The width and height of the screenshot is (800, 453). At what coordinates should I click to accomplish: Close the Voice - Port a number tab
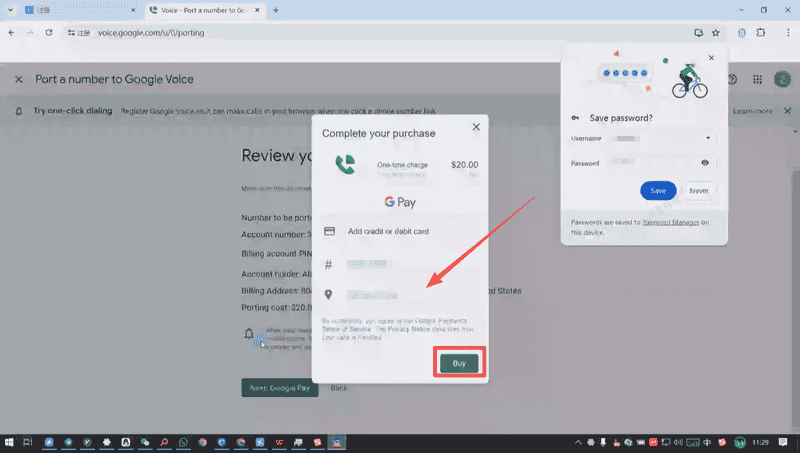pyautogui.click(x=257, y=10)
